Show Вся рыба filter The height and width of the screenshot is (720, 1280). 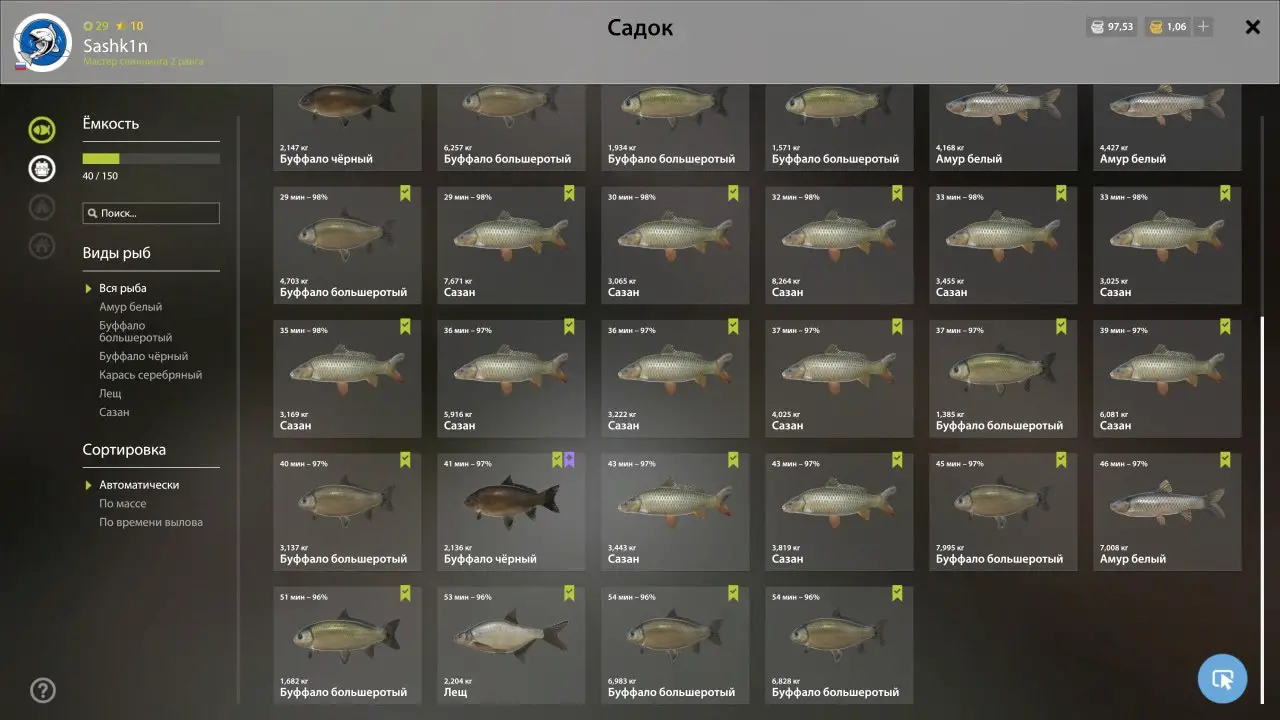click(122, 288)
